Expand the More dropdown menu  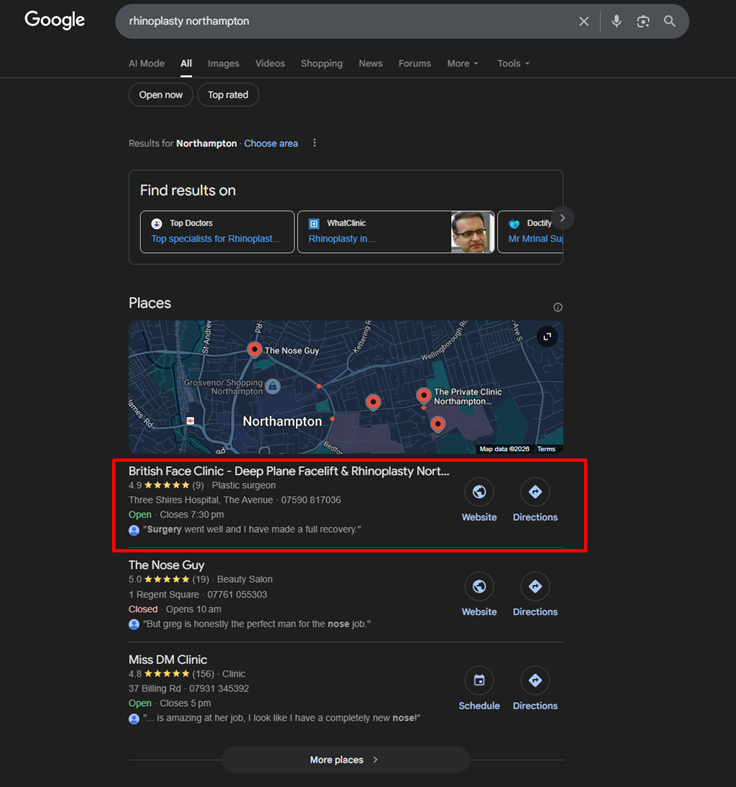[x=462, y=64]
